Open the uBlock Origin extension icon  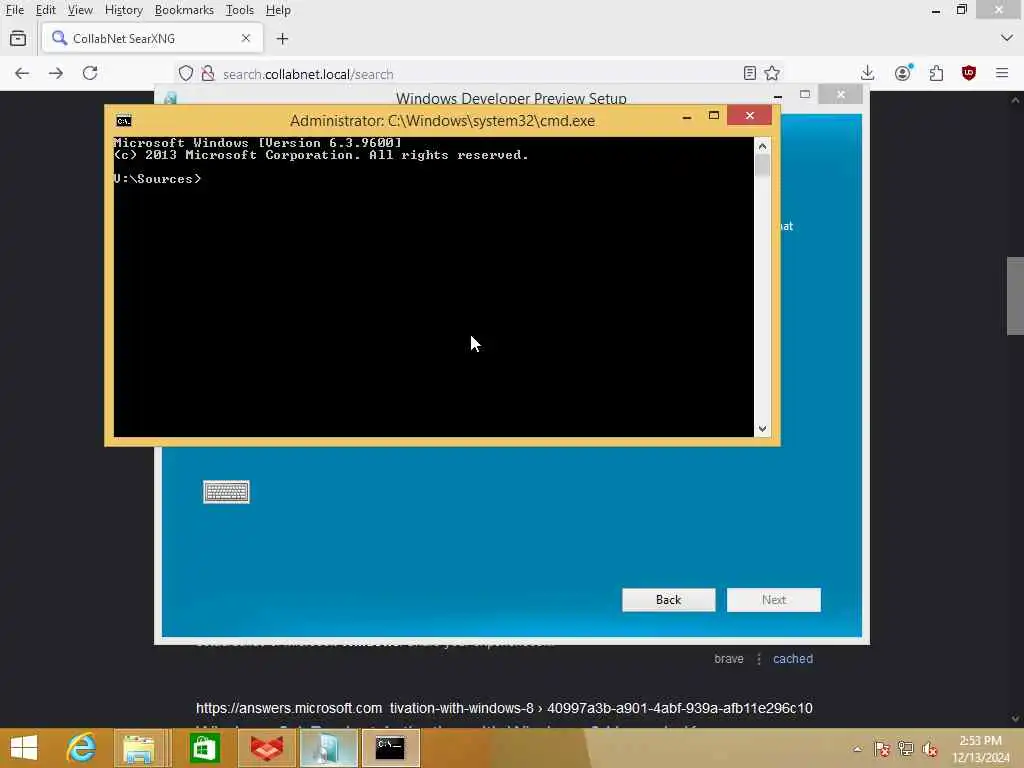point(968,73)
